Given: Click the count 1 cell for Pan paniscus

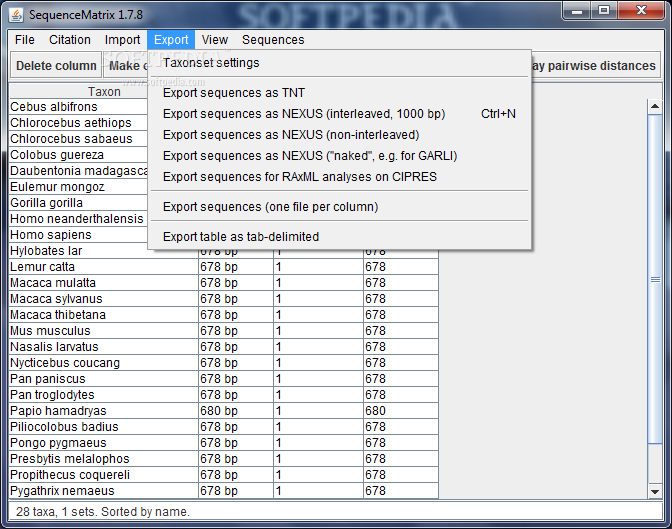Looking at the screenshot, I should [x=318, y=379].
